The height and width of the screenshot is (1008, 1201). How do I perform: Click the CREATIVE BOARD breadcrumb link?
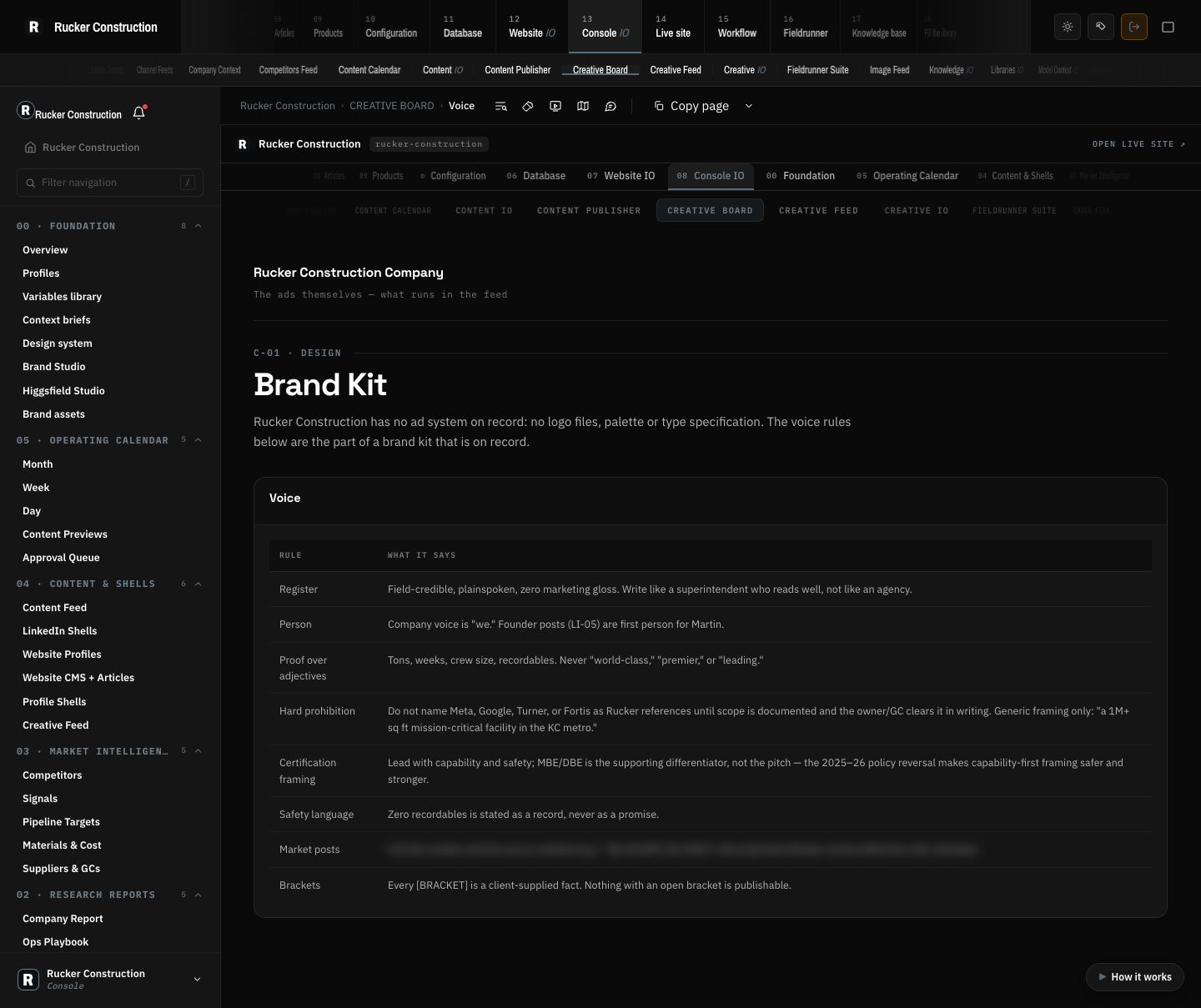click(392, 106)
